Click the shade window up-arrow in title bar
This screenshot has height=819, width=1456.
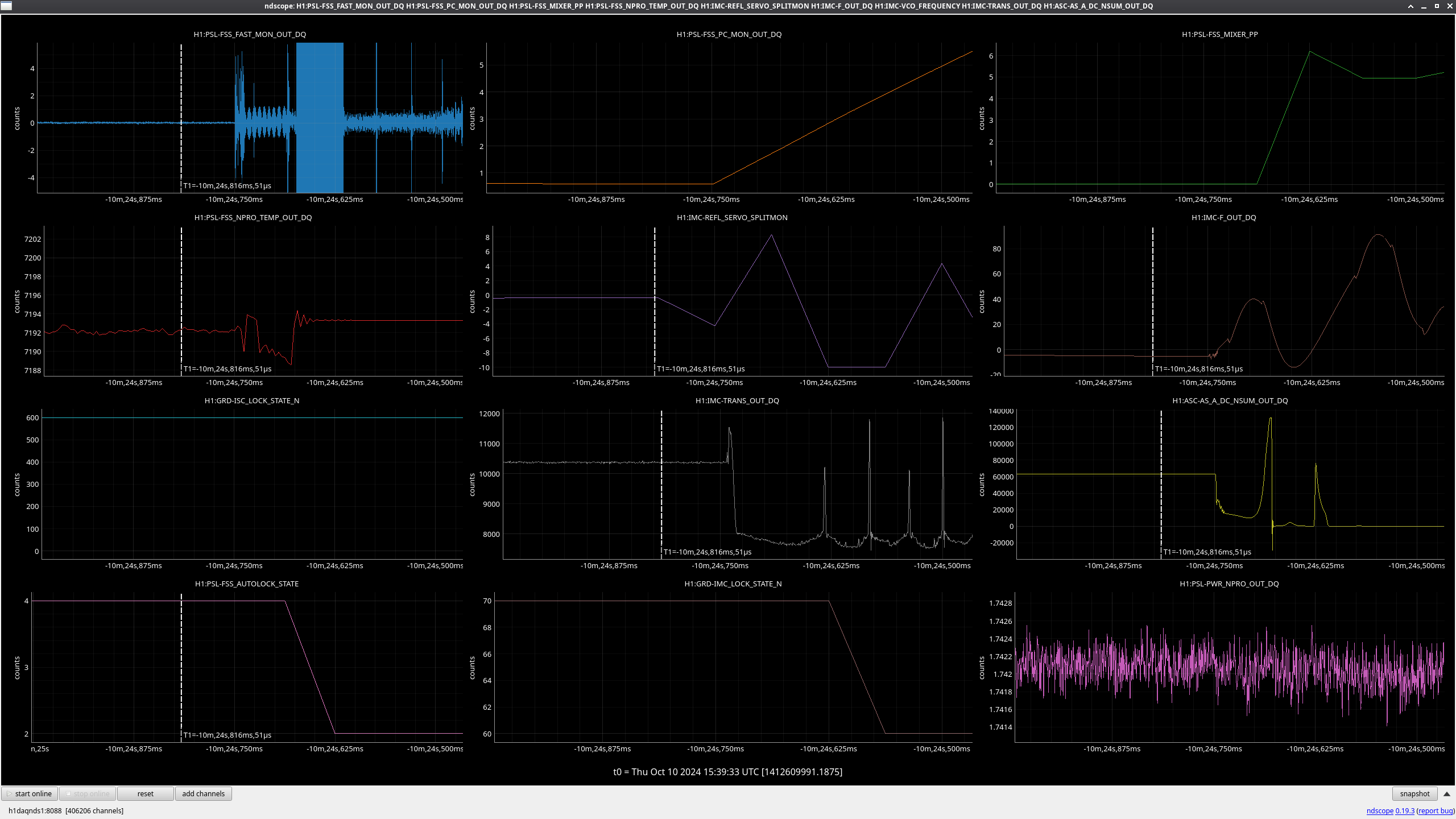1410,6
